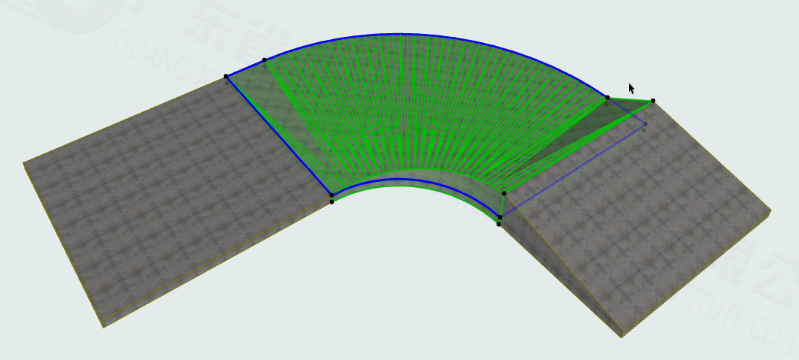Click the node at the ramp's raised top corner
Screen dimensions: 799x360
653,101
